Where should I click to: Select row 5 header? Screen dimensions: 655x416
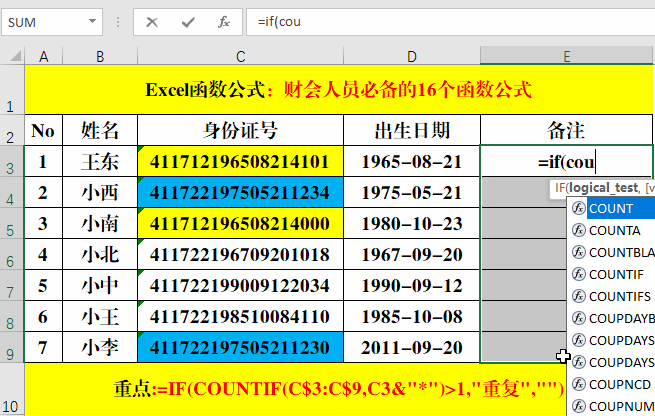pyautogui.click(x=12, y=223)
